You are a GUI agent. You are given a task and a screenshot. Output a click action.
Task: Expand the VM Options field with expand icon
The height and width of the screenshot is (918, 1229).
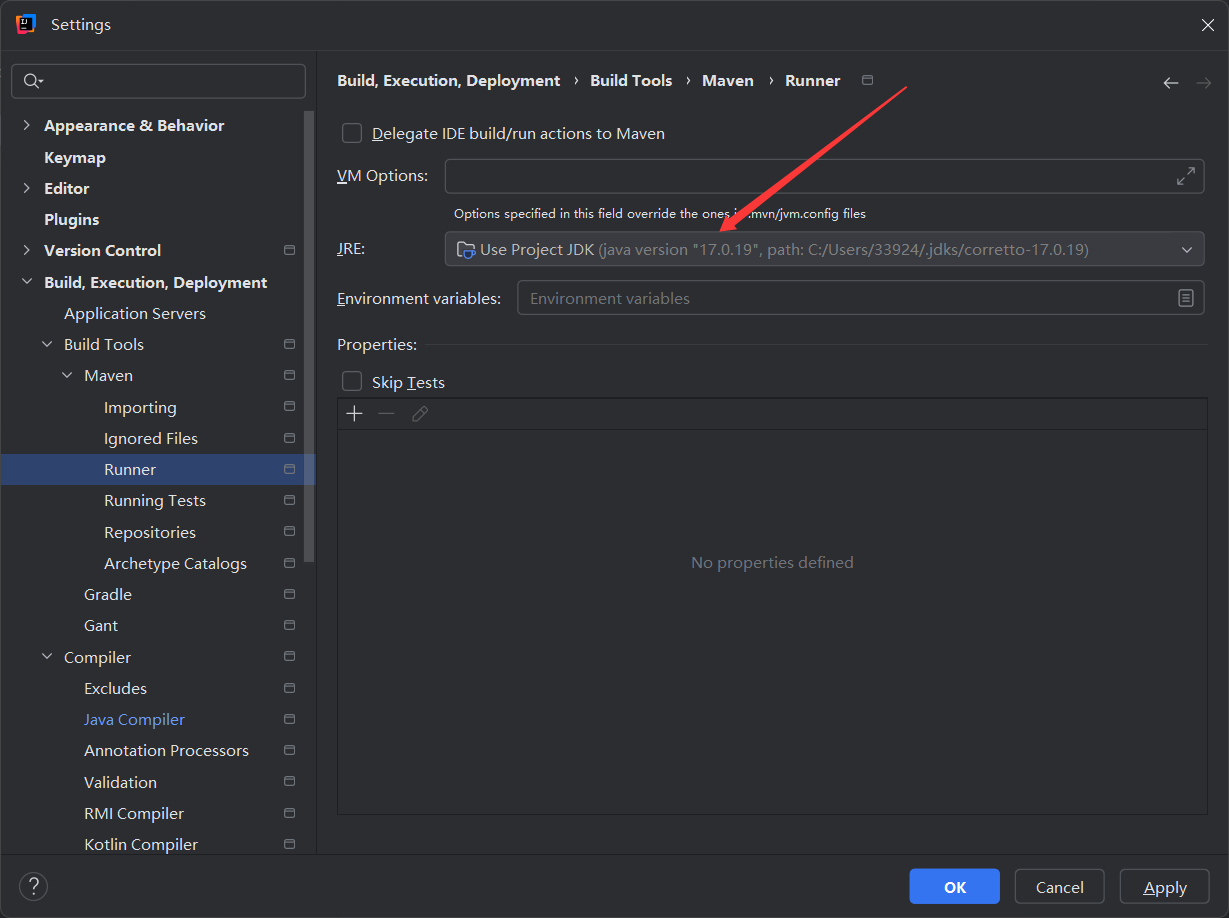coord(1186,176)
